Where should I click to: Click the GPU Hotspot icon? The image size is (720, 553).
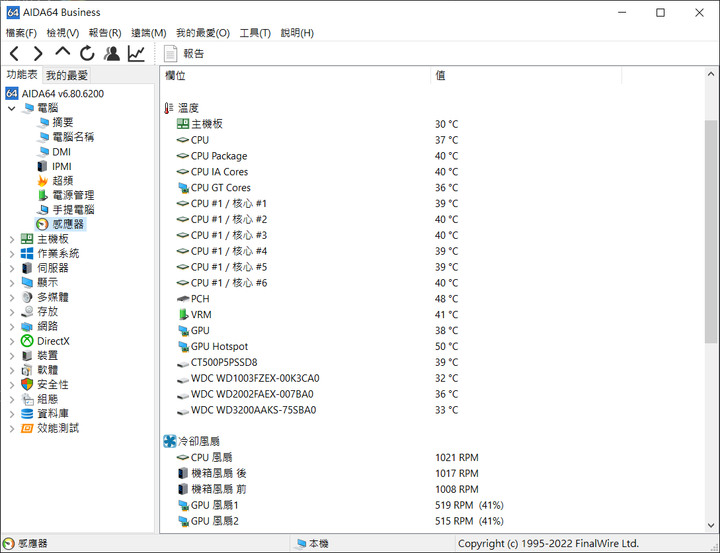point(183,346)
